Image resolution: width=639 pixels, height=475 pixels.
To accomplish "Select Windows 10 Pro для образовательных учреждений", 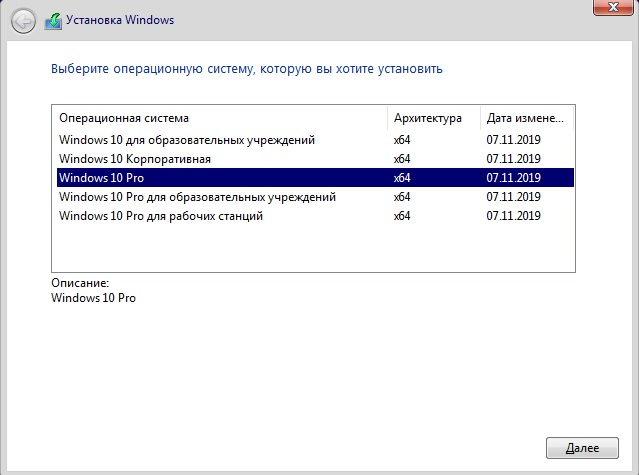I will pos(315,197).
